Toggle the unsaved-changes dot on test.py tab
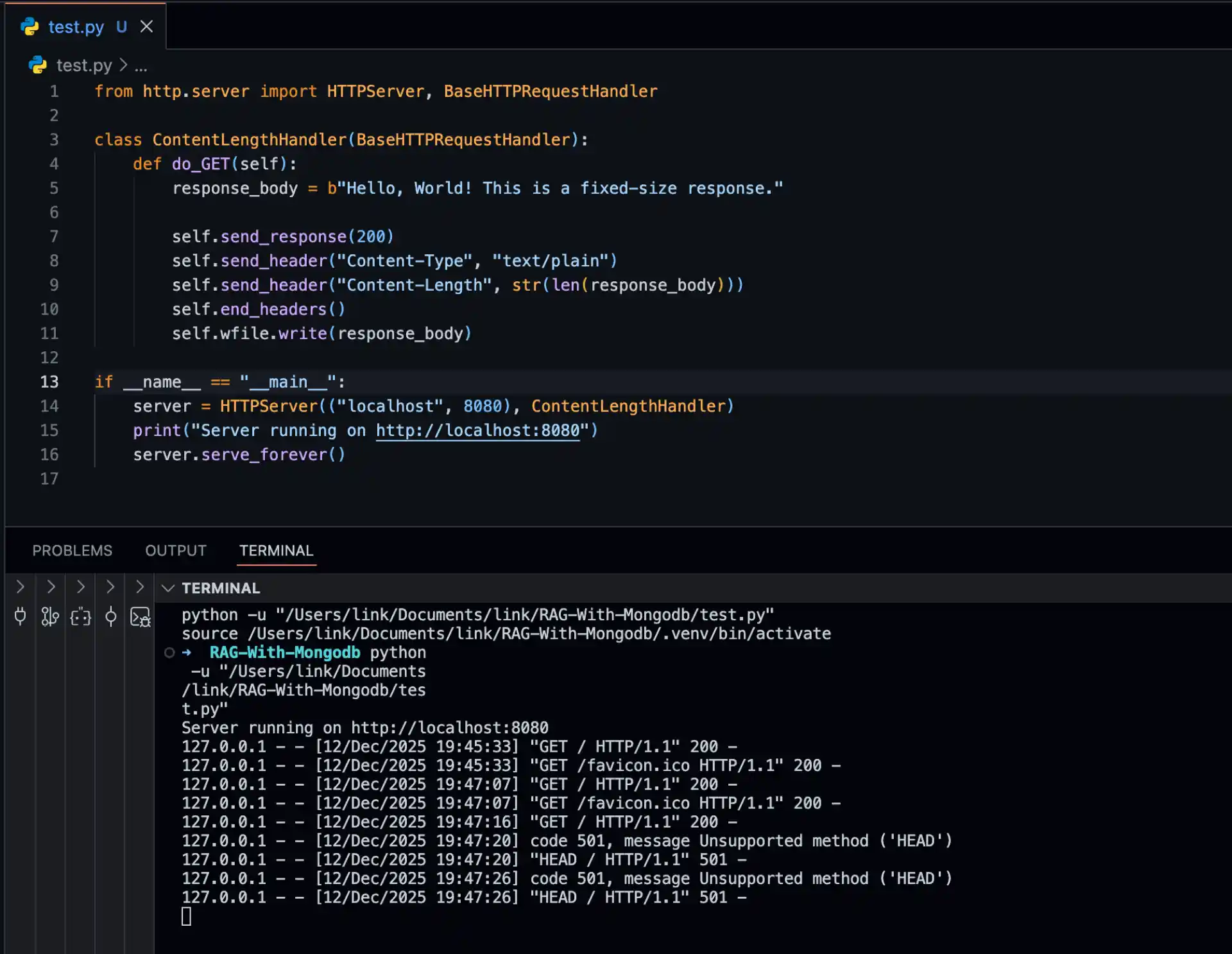This screenshot has width=1232, height=954. point(122,27)
